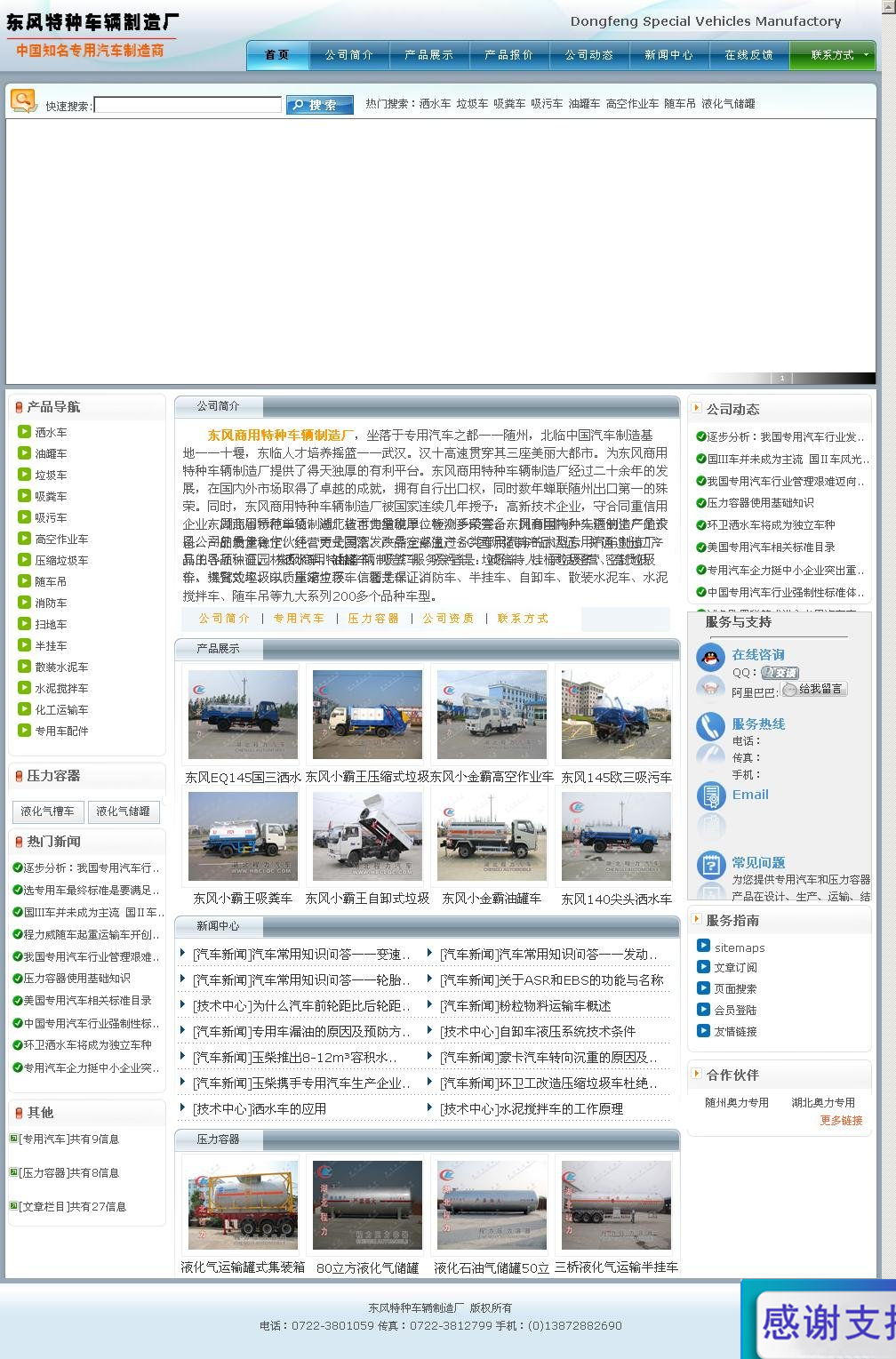Viewport: 896px width, 1359px height.
Task: Open QQ chat via the penguin icon
Action: 710,658
